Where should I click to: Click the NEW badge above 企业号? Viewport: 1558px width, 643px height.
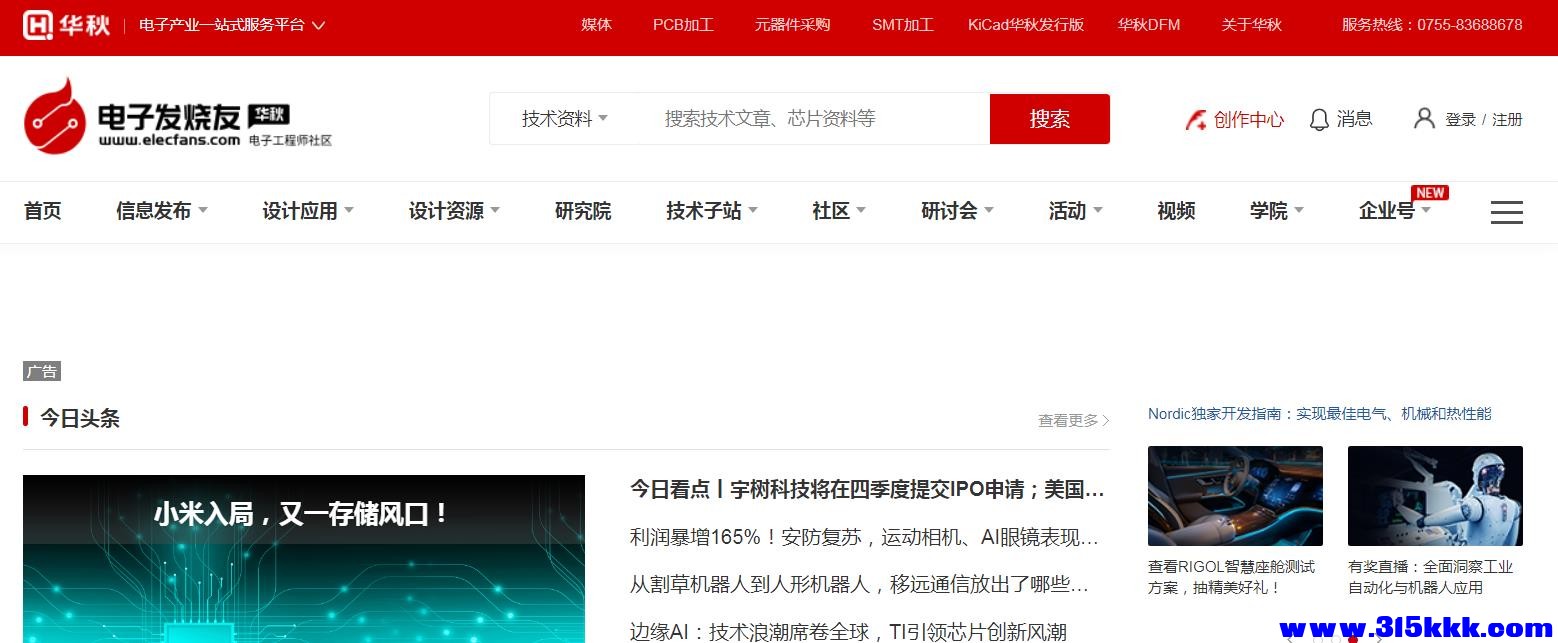click(1430, 192)
